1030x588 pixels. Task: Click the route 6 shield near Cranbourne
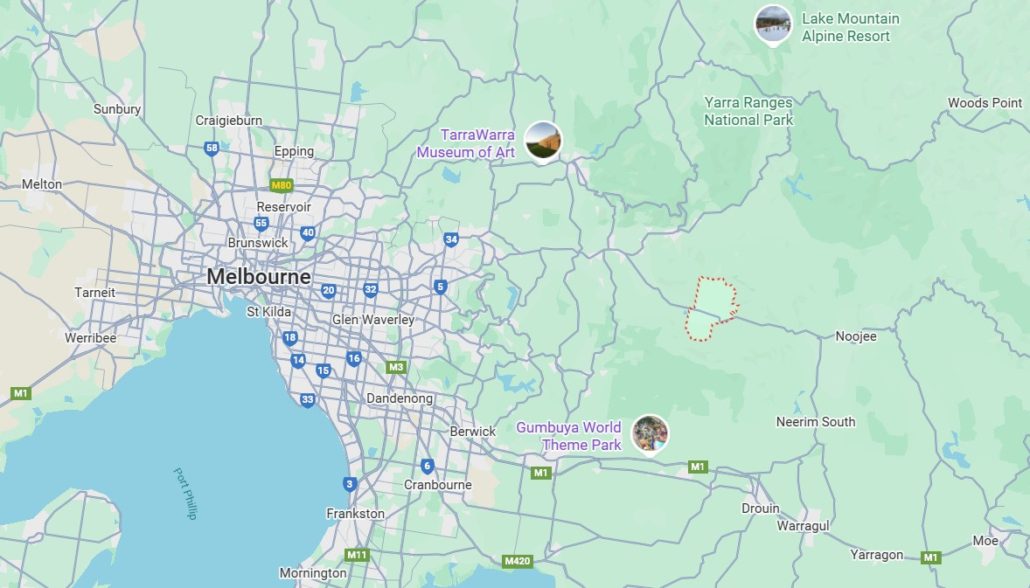point(428,466)
